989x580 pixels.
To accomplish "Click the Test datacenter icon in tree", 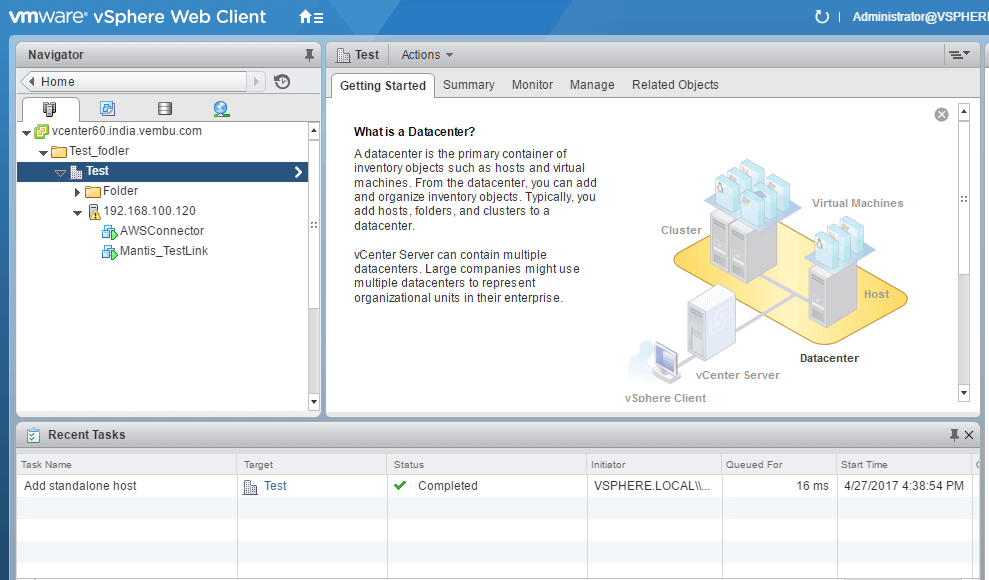I will [76, 171].
